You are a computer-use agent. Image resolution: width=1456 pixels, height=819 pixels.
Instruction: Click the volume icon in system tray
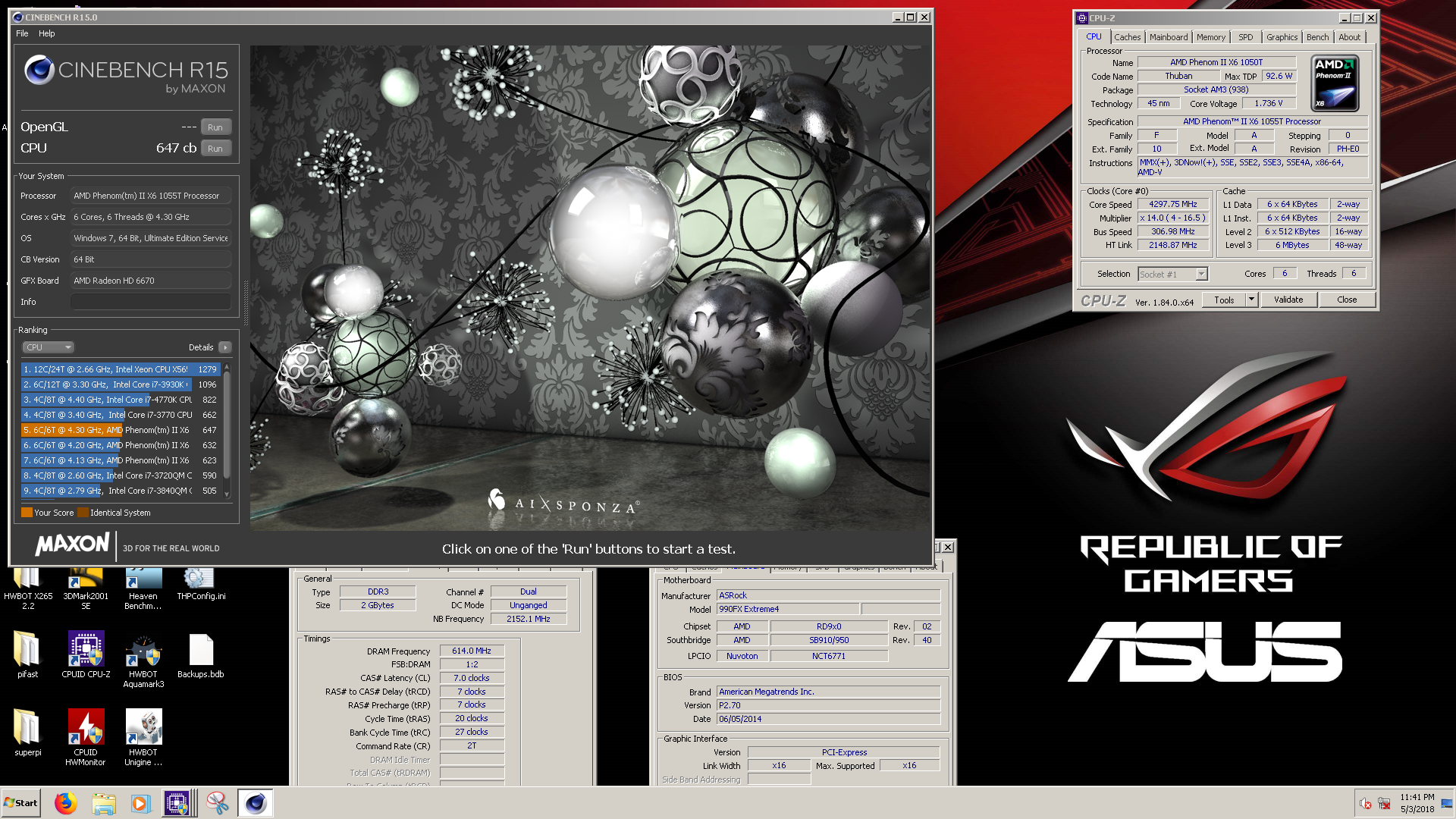pyautogui.click(x=1365, y=804)
